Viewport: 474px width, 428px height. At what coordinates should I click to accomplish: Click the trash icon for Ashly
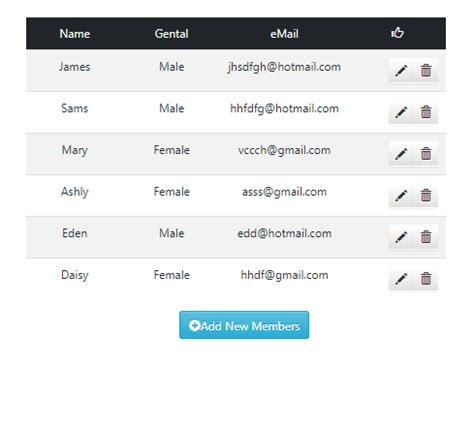[x=426, y=196]
